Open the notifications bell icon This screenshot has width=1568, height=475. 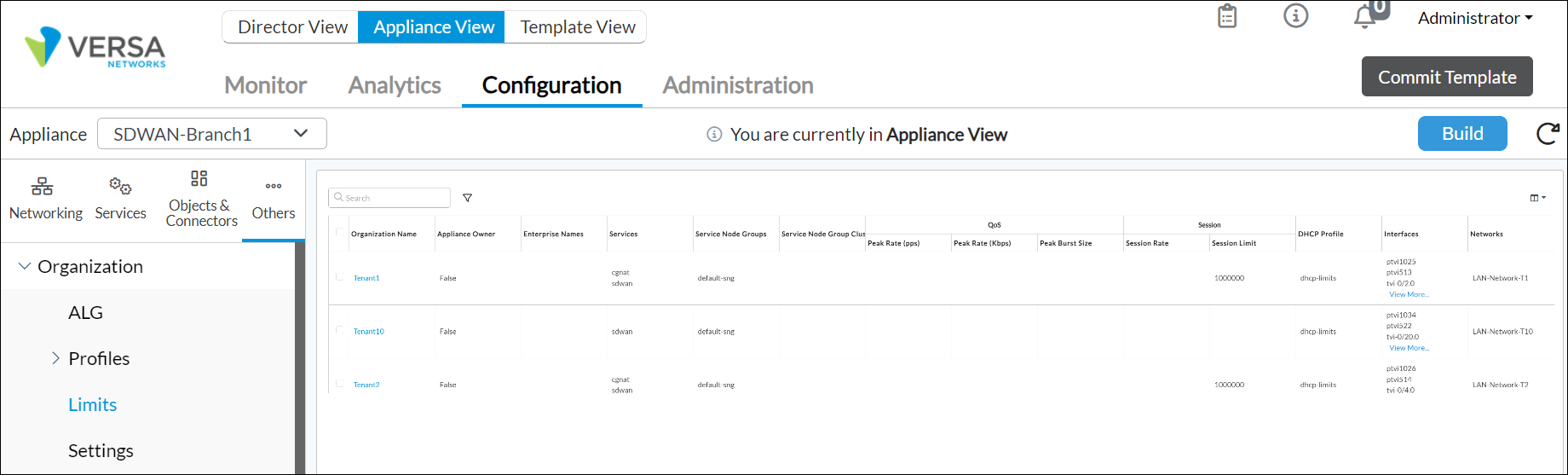1365,17
